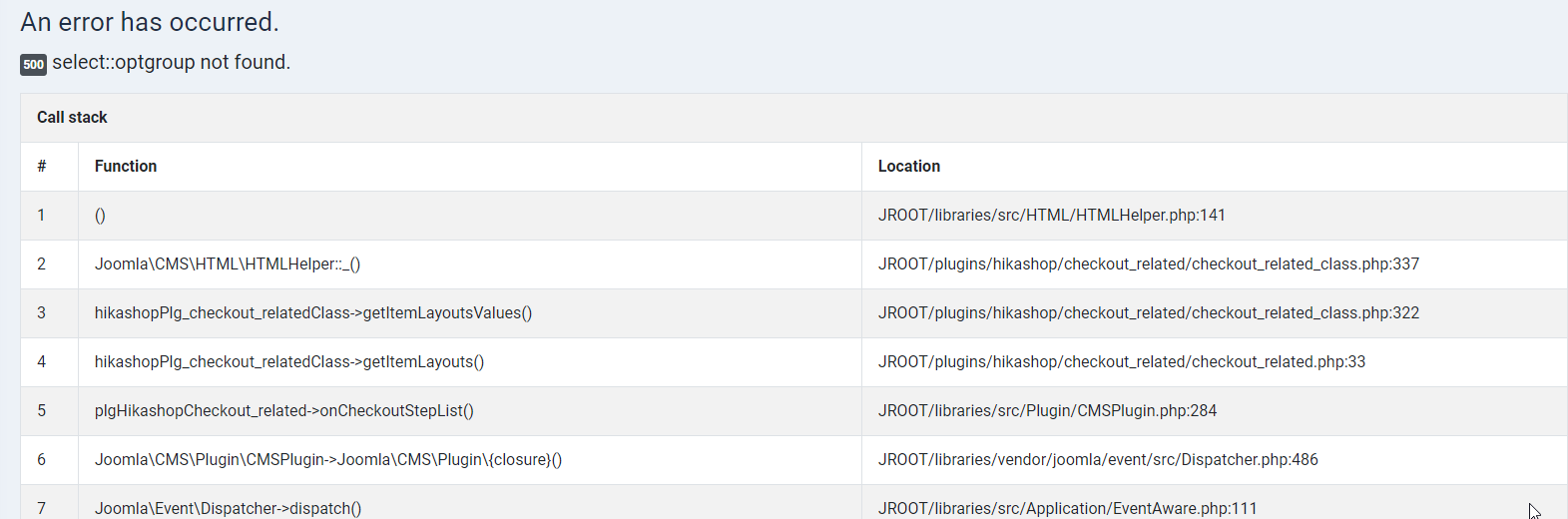
Task: Click the 'select::optgroup not found.' error message
Action: click(171, 63)
